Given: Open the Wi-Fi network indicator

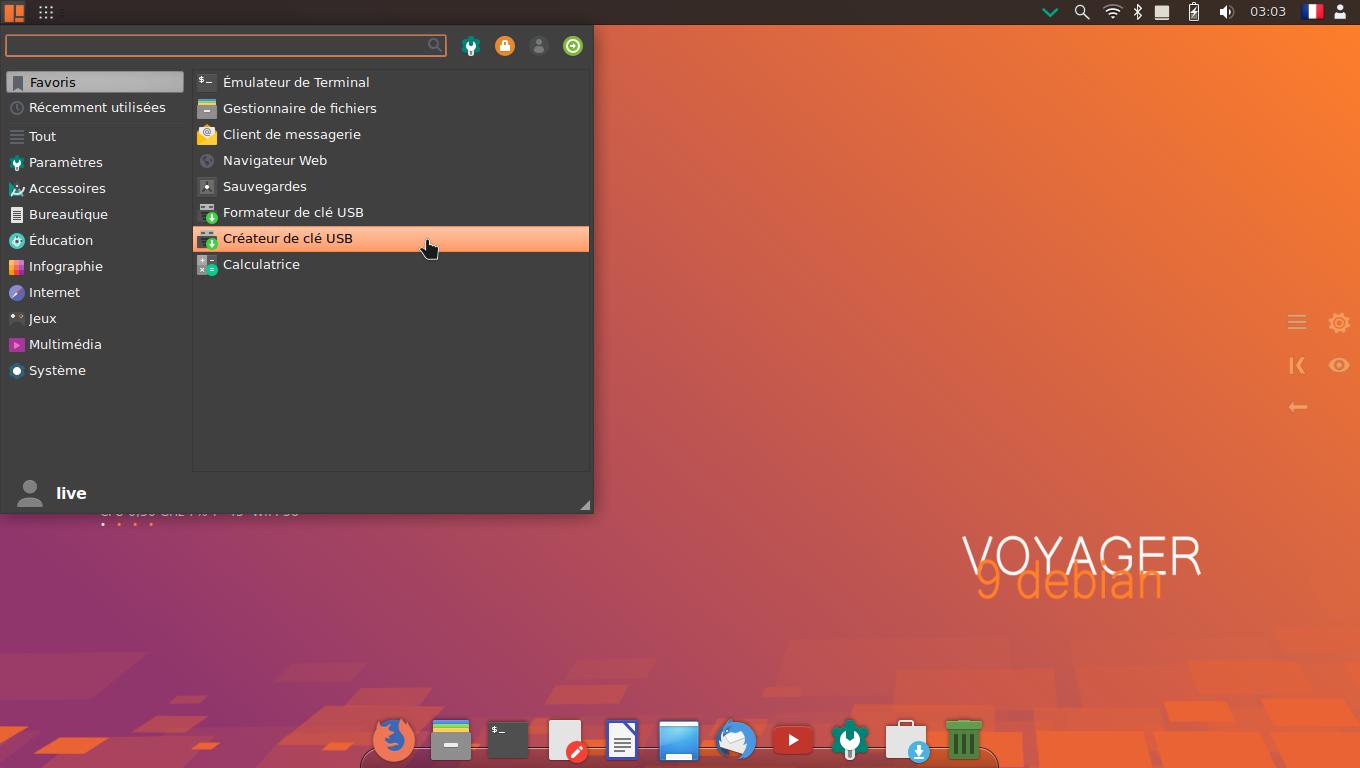Looking at the screenshot, I should tap(1112, 12).
